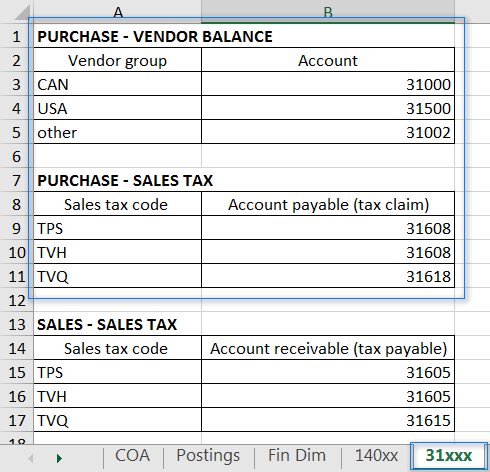The width and height of the screenshot is (490, 472).
Task: Switch to the COA sheet tab
Action: coord(132,456)
